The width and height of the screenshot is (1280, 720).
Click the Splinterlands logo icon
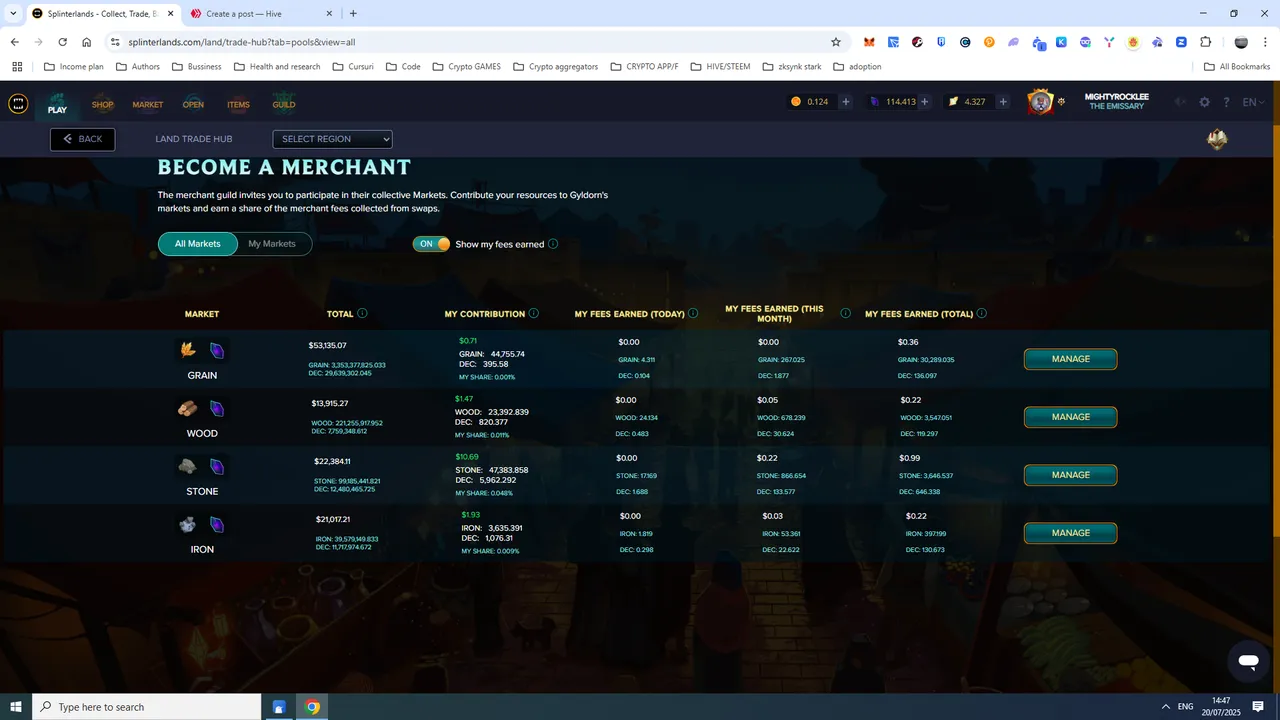tap(18, 104)
